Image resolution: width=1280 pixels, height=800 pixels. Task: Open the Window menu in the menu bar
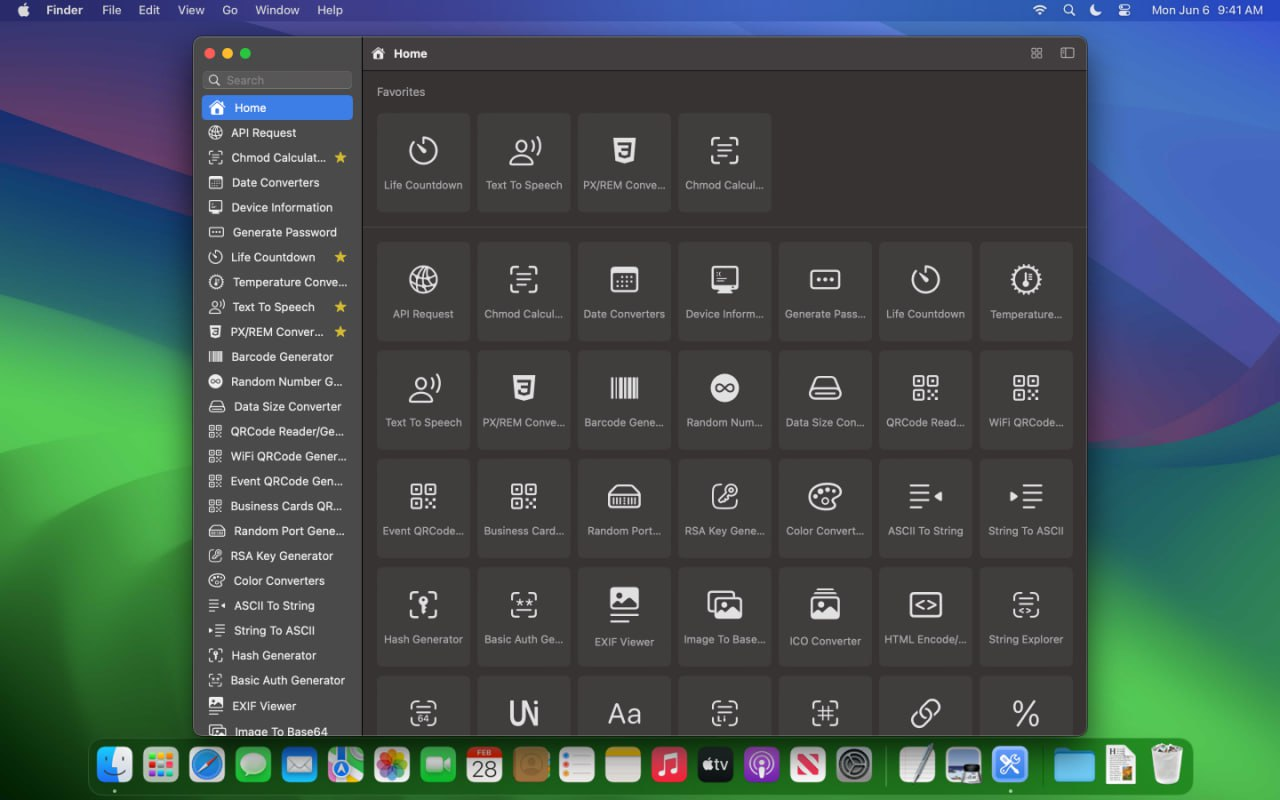(277, 10)
